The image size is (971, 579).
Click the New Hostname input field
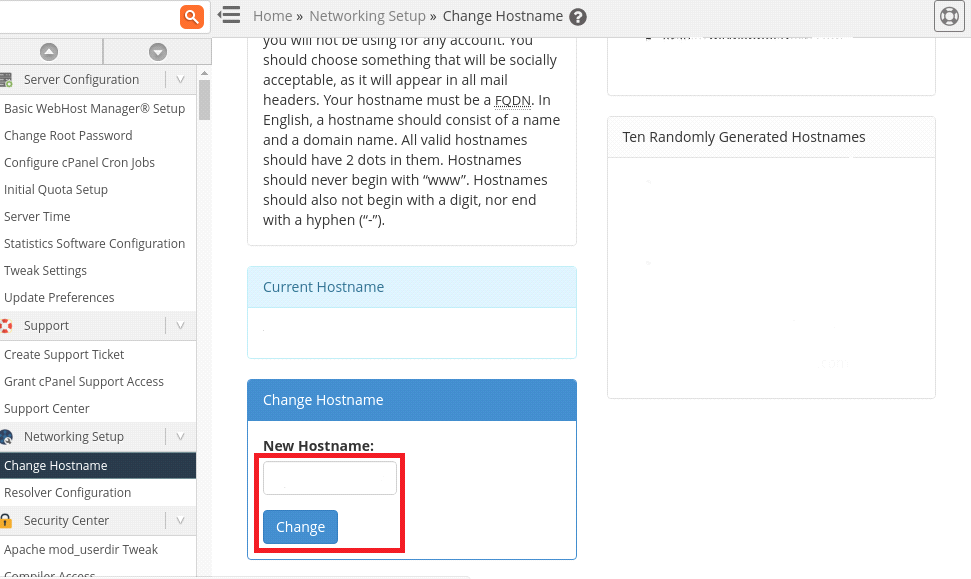[x=330, y=478]
